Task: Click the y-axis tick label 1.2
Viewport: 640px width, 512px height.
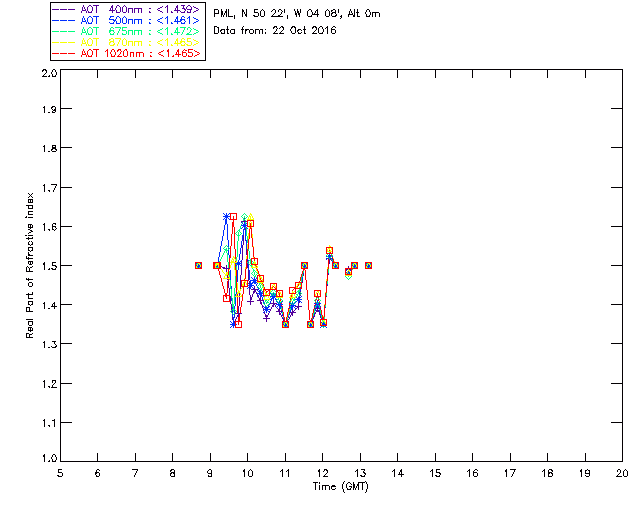Action: point(49,384)
